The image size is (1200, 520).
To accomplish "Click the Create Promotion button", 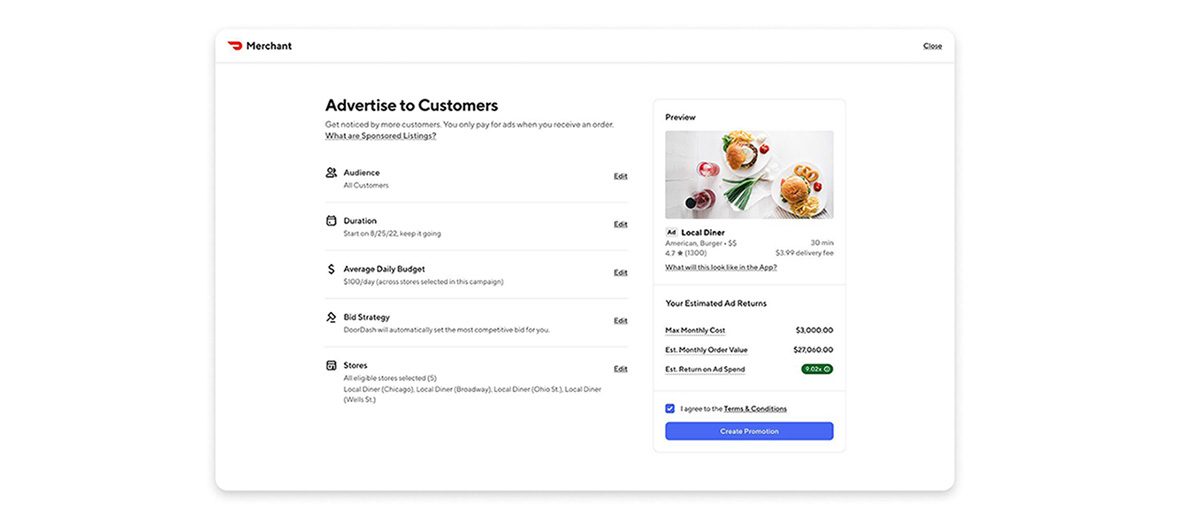I will [x=749, y=431].
